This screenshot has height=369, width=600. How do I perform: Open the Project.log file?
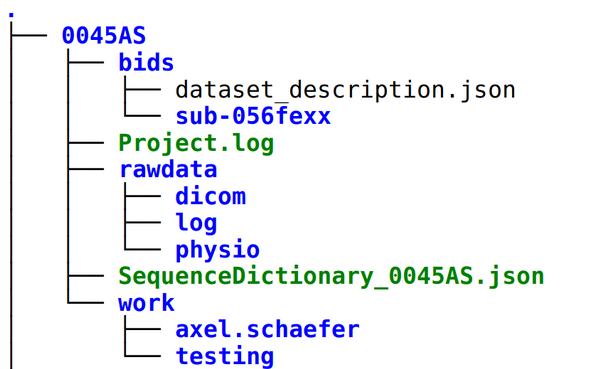[x=196, y=144]
